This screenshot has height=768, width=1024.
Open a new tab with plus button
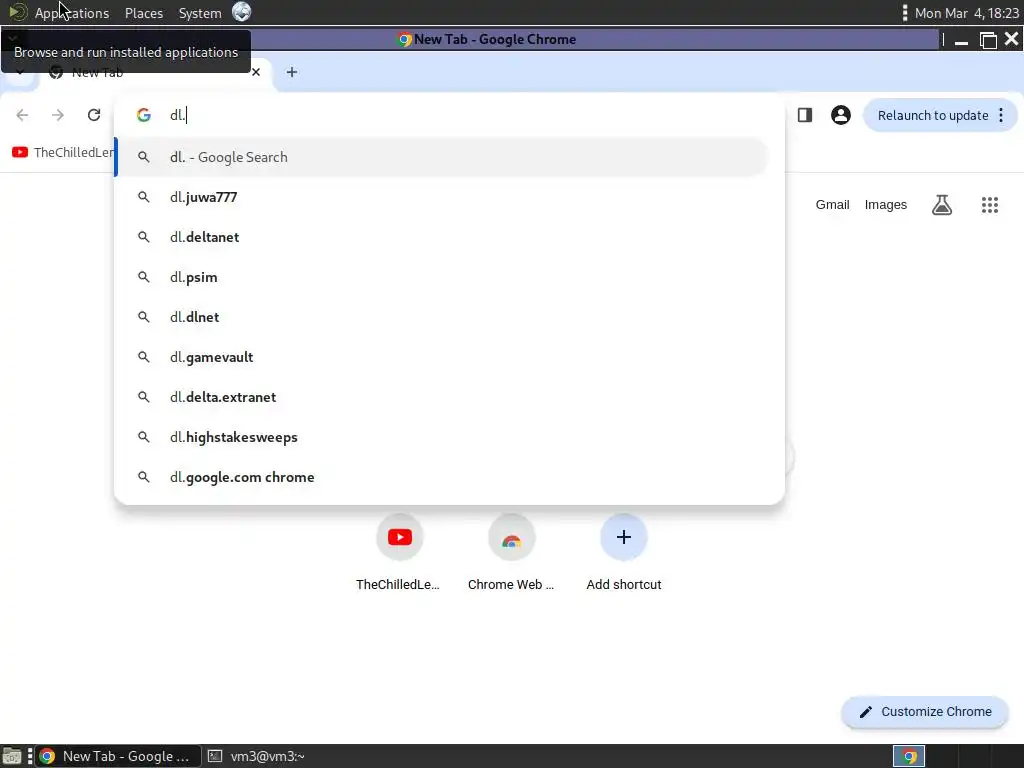[x=292, y=72]
